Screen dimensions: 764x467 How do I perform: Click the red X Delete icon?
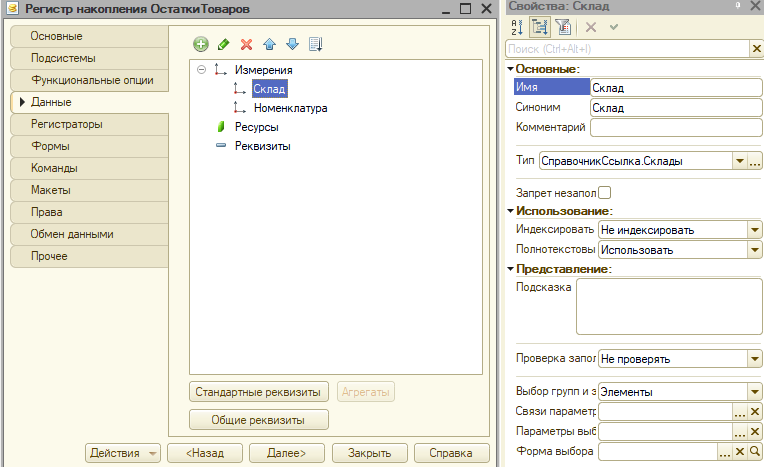pyautogui.click(x=247, y=44)
